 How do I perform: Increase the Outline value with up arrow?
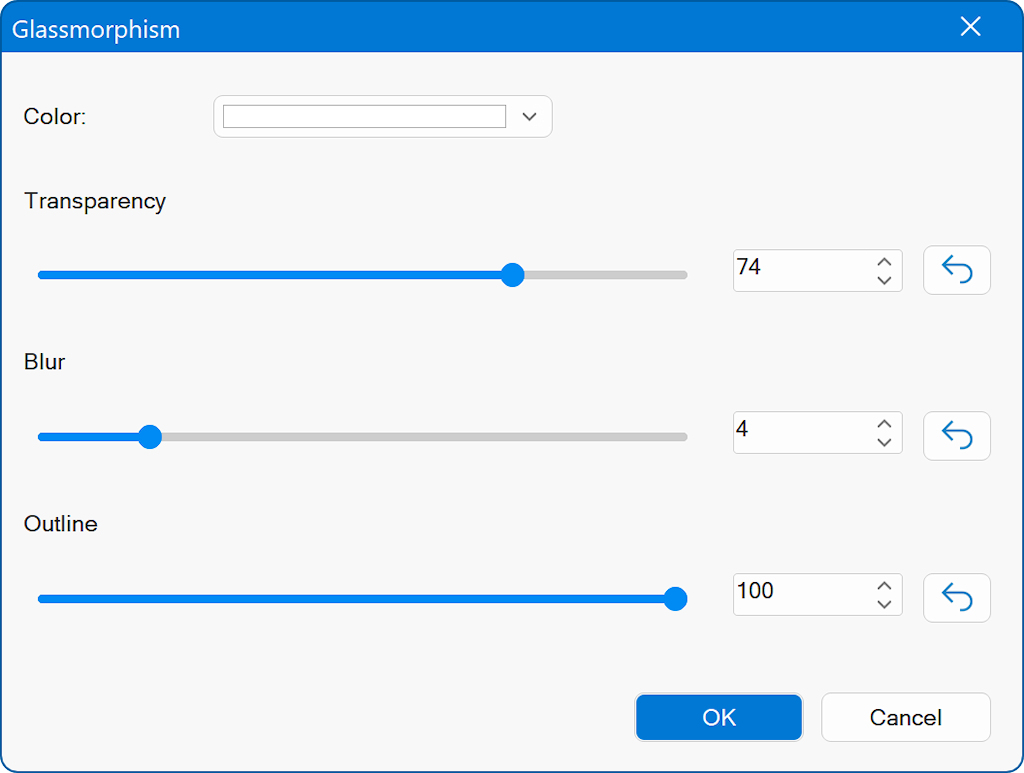point(884,586)
